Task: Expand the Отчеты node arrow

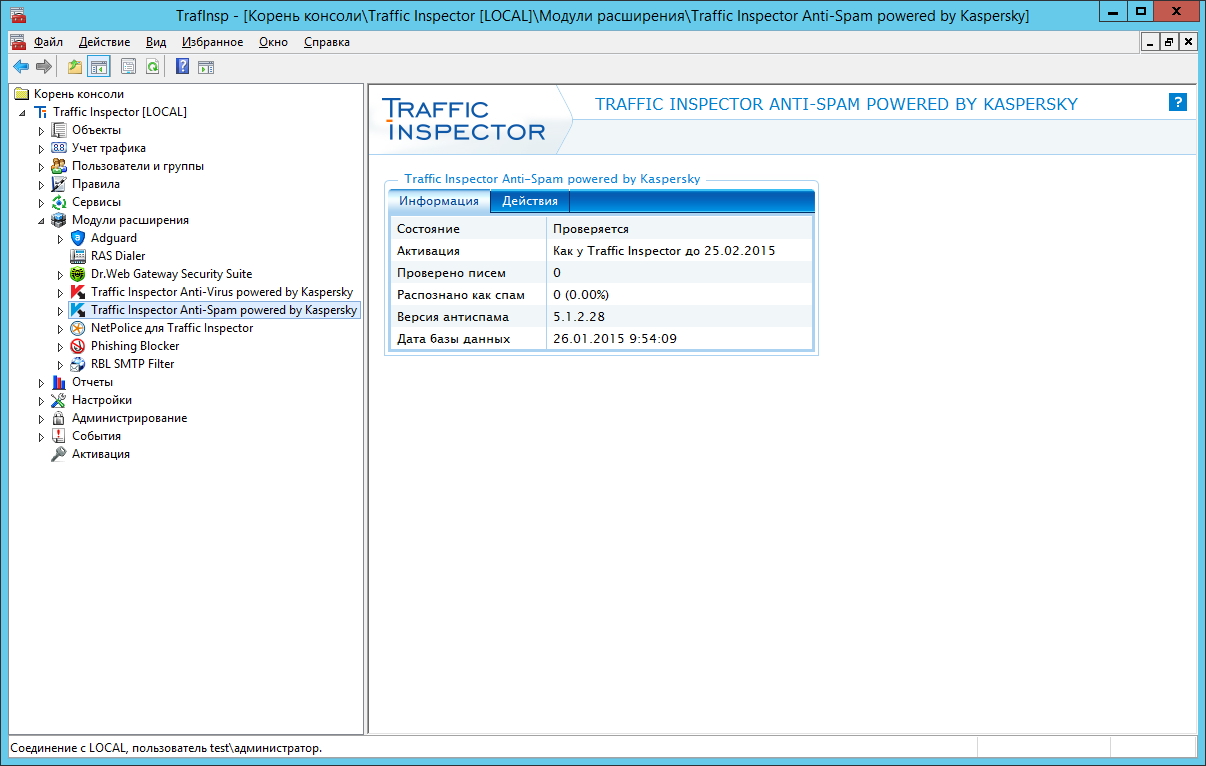Action: tap(42, 382)
